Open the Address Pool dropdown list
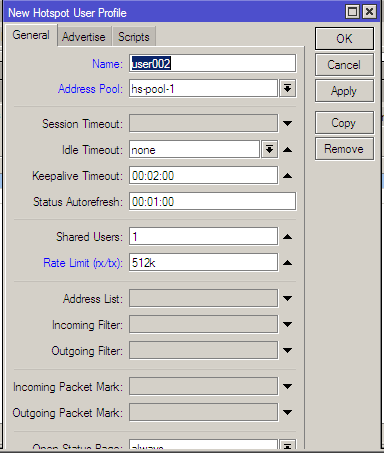Screen dimensions: 384x453 287,89
